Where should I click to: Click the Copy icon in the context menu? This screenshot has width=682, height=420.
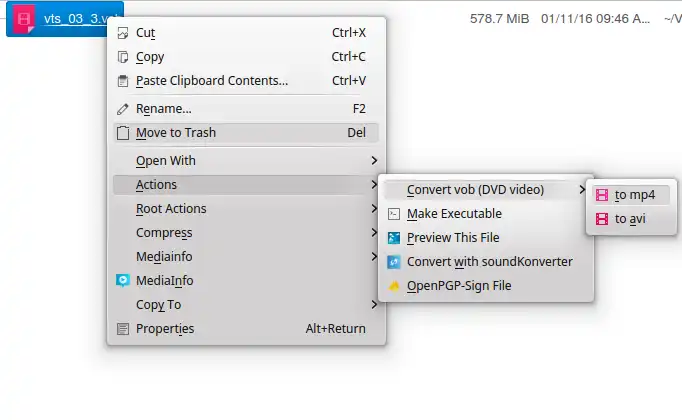coord(123,57)
